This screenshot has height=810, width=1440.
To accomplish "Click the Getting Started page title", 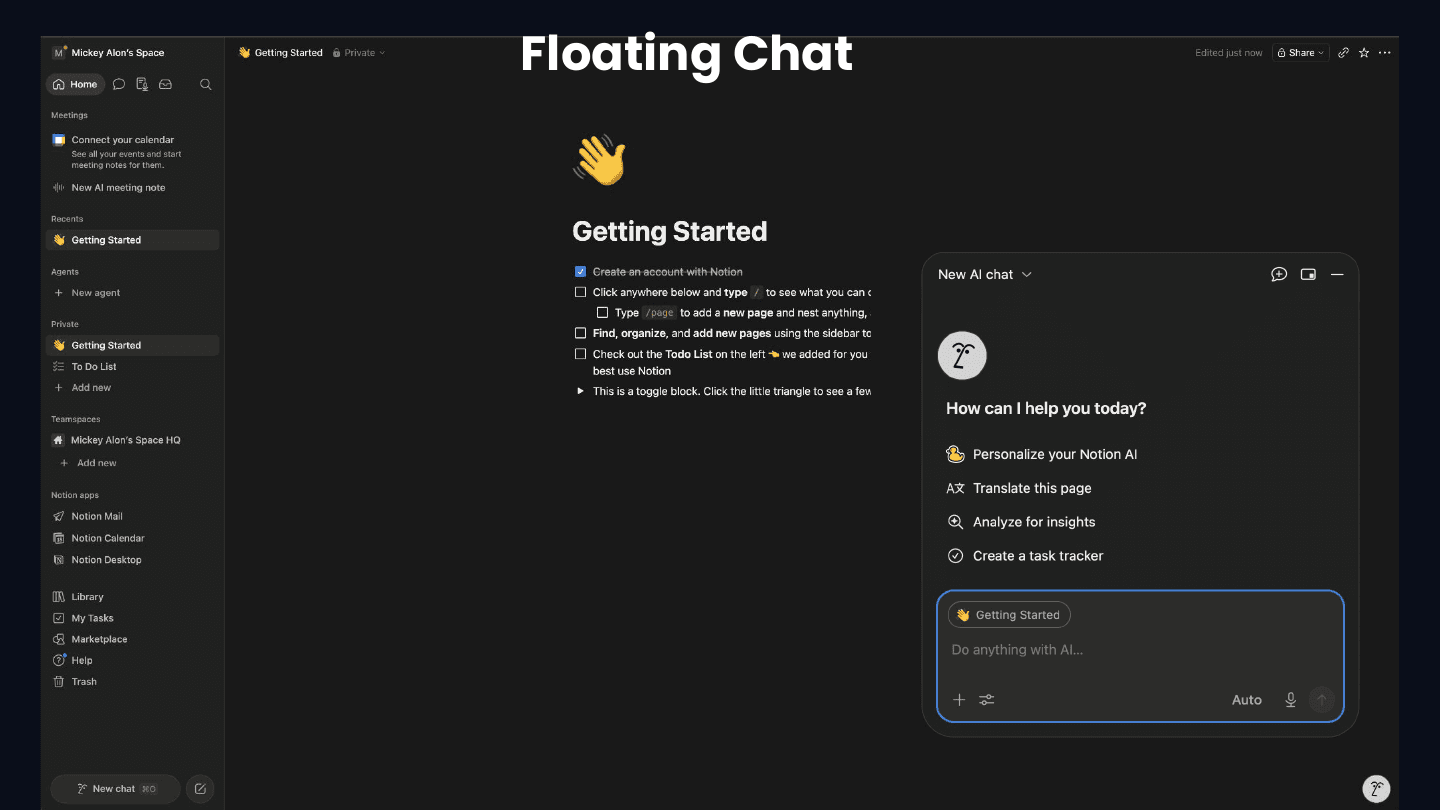I will [x=669, y=231].
